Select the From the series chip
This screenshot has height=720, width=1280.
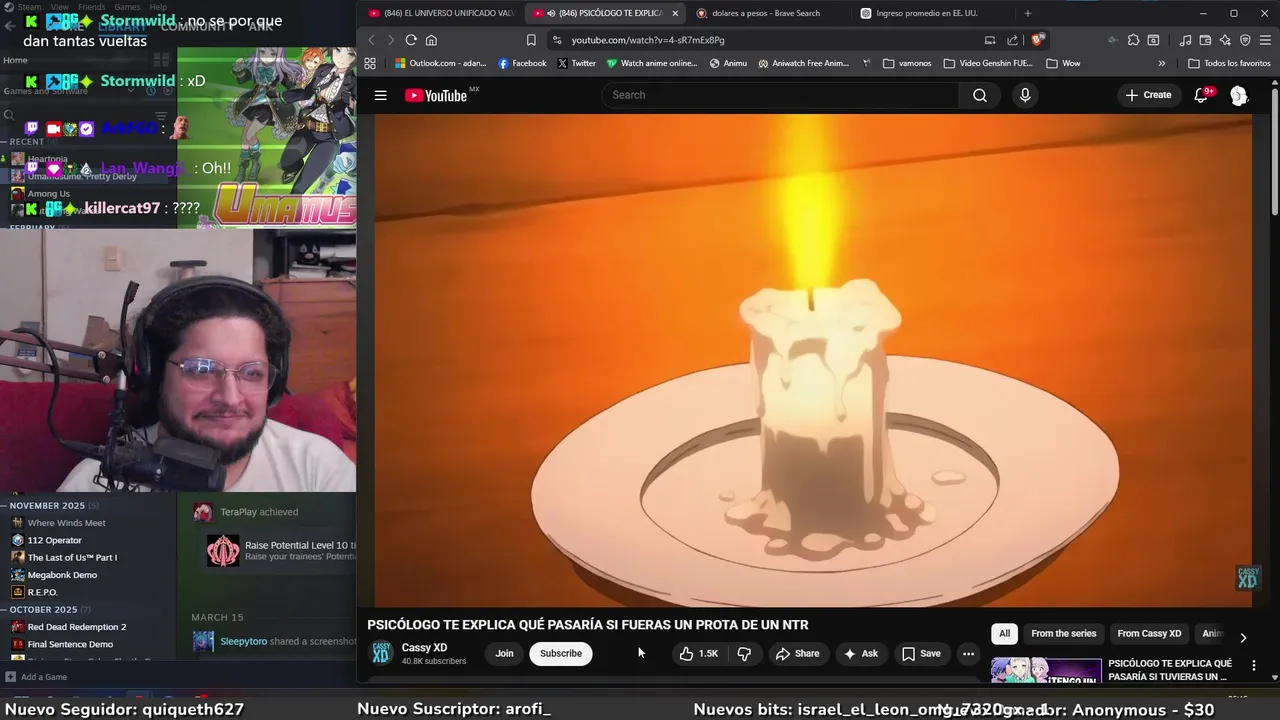click(x=1063, y=633)
